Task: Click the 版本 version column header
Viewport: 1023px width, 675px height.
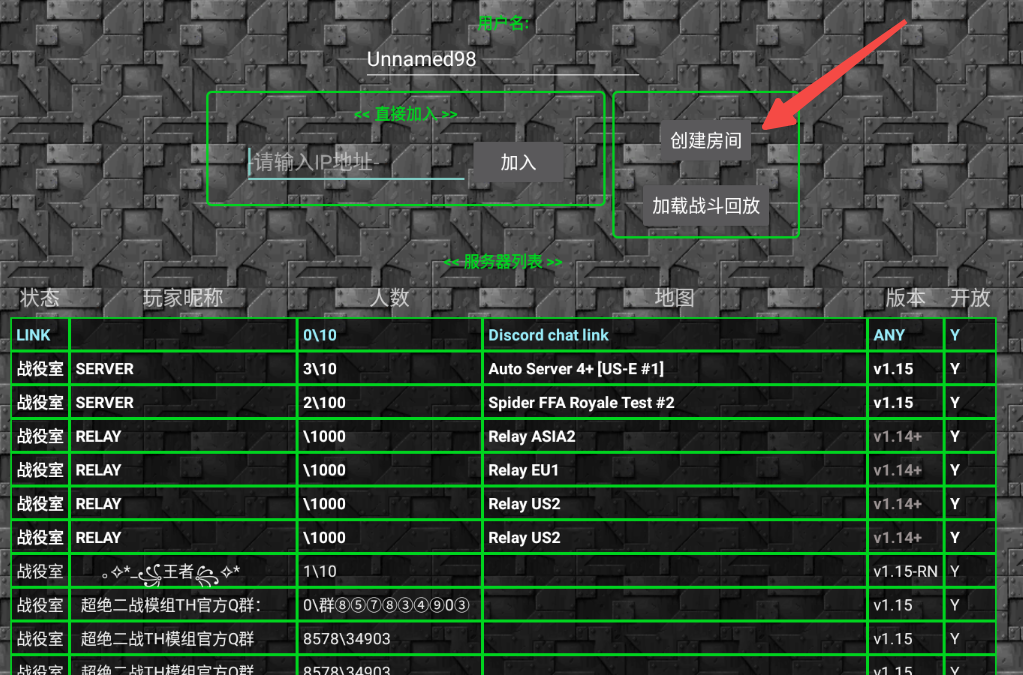Action: pos(905,298)
